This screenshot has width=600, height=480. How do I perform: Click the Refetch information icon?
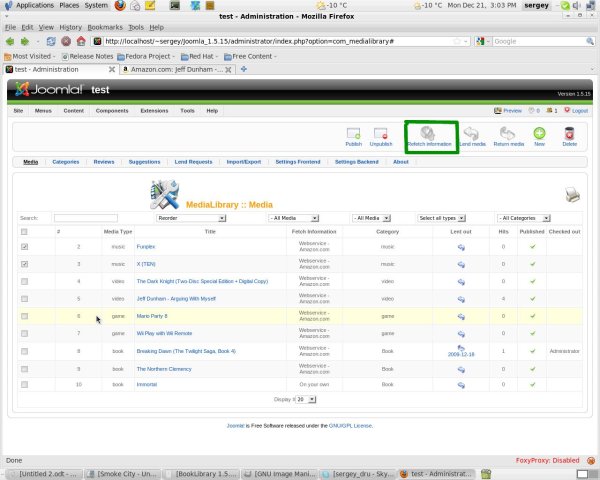(x=427, y=133)
